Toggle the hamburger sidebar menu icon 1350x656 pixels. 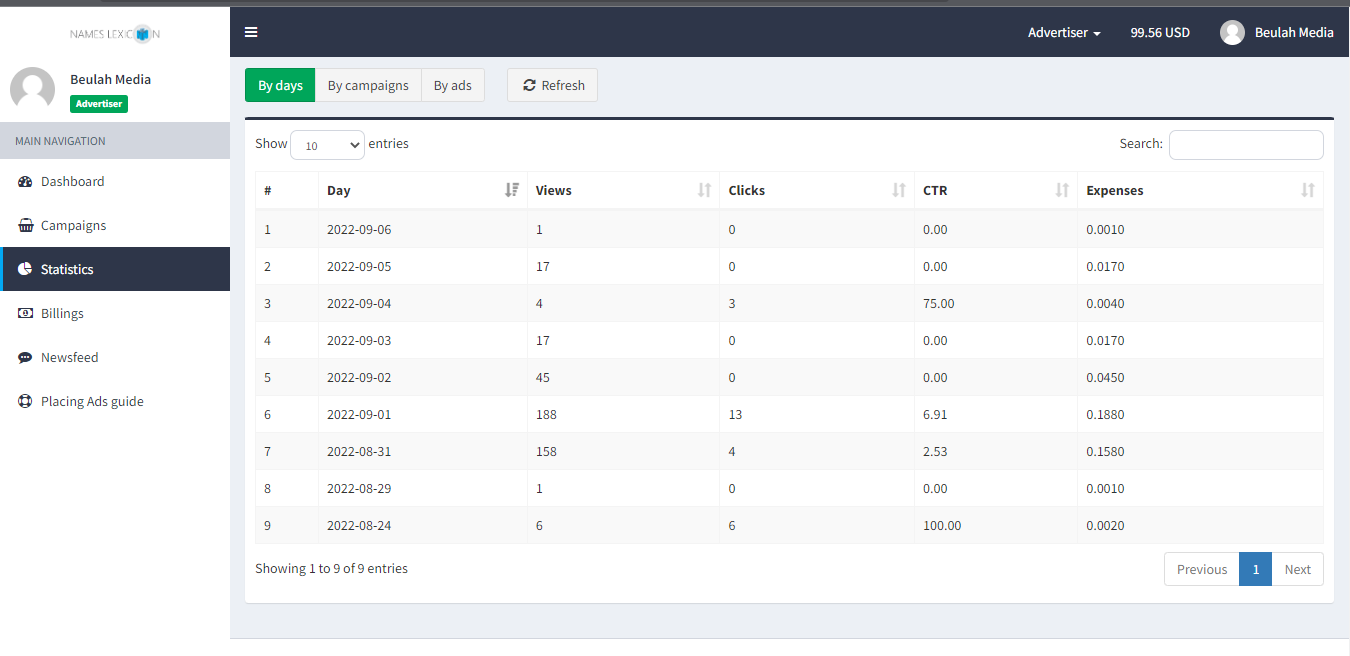tap(251, 32)
